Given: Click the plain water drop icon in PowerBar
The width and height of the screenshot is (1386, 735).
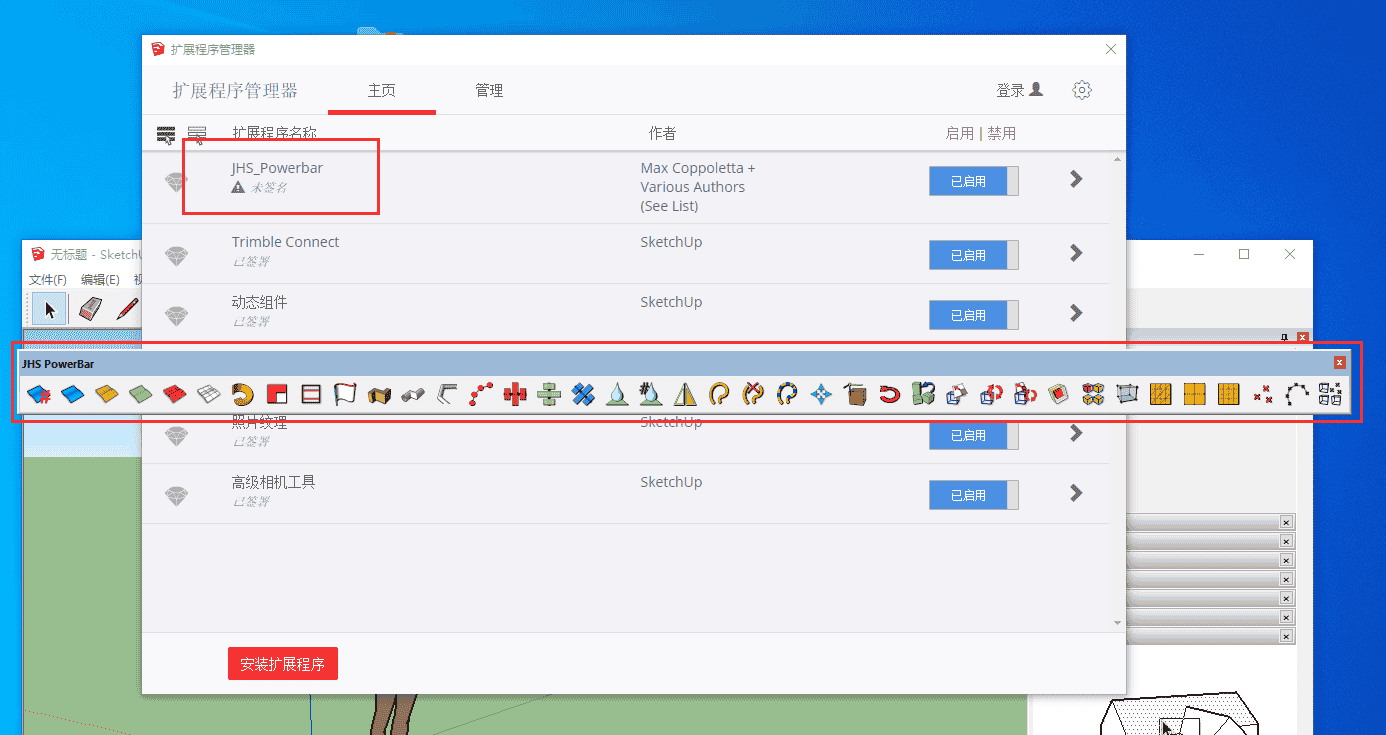Looking at the screenshot, I should coord(617,394).
